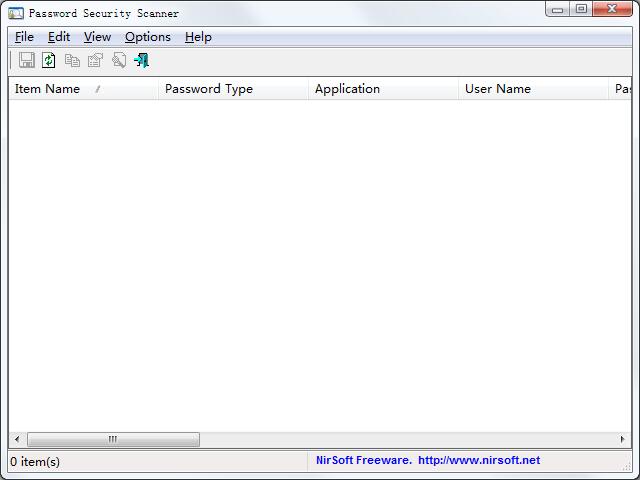This screenshot has height=480, width=640.
Task: Click the scroll left arrow
Action: tap(17, 439)
